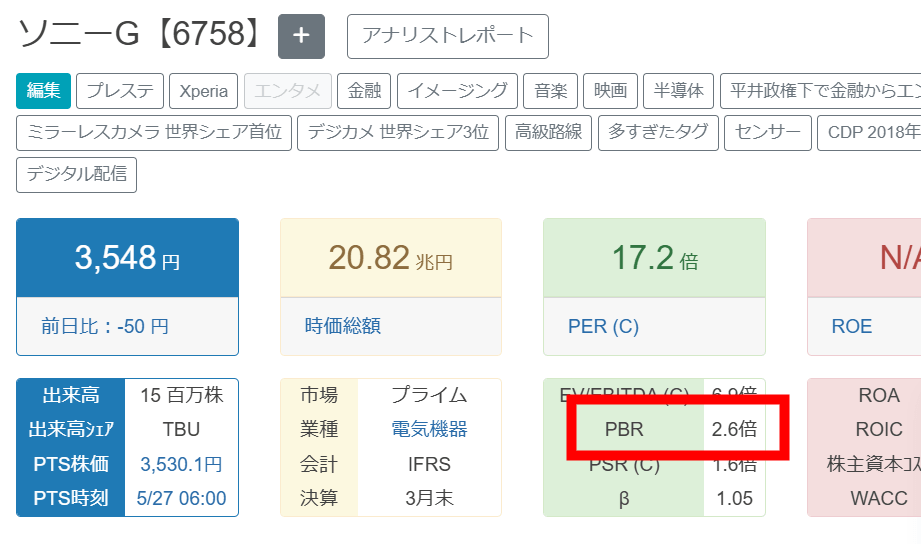Click the ROIC label
The width and height of the screenshot is (921, 544).
click(x=879, y=429)
